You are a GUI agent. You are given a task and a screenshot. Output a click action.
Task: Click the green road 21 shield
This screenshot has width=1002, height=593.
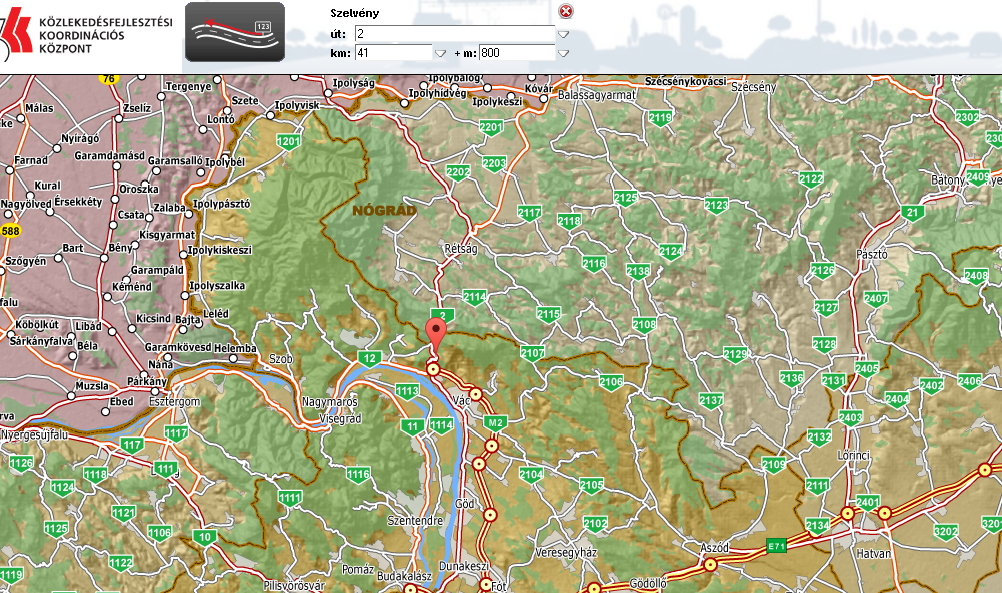[x=911, y=213]
